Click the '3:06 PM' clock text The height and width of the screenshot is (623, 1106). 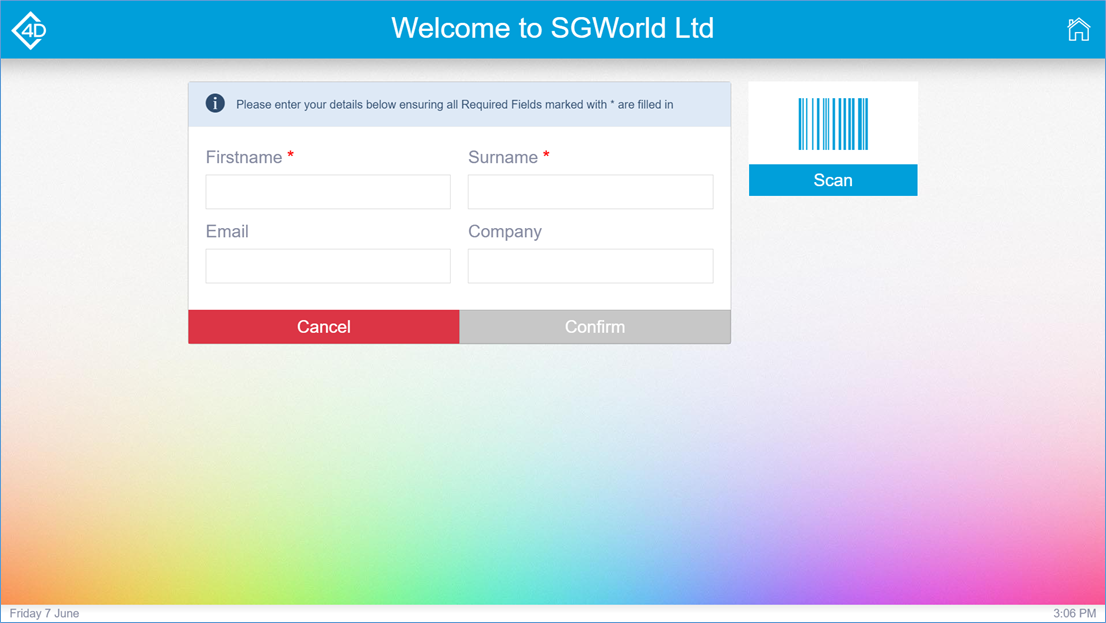tap(1074, 613)
